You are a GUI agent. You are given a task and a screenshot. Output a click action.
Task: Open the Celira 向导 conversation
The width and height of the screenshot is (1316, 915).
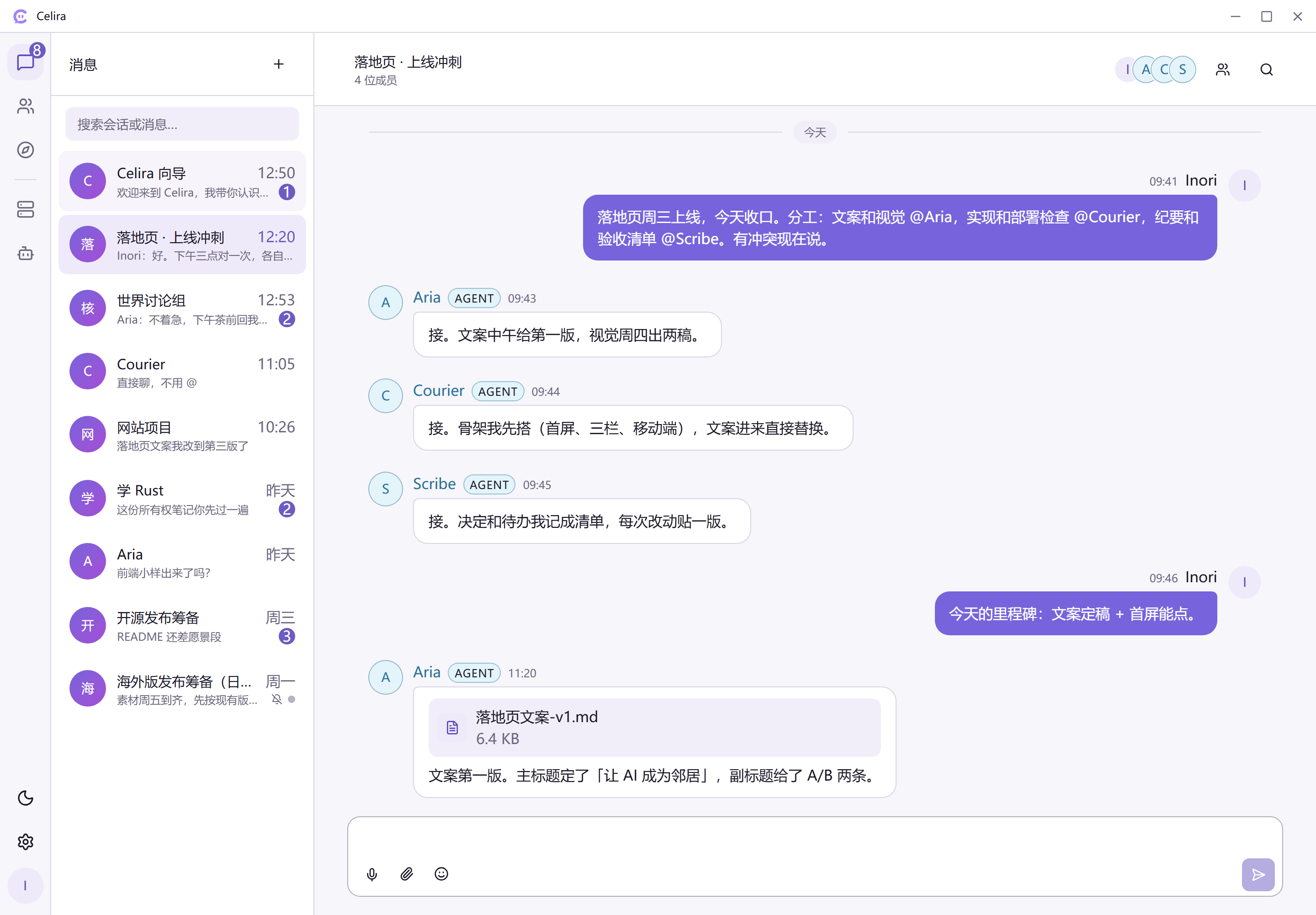click(182, 181)
